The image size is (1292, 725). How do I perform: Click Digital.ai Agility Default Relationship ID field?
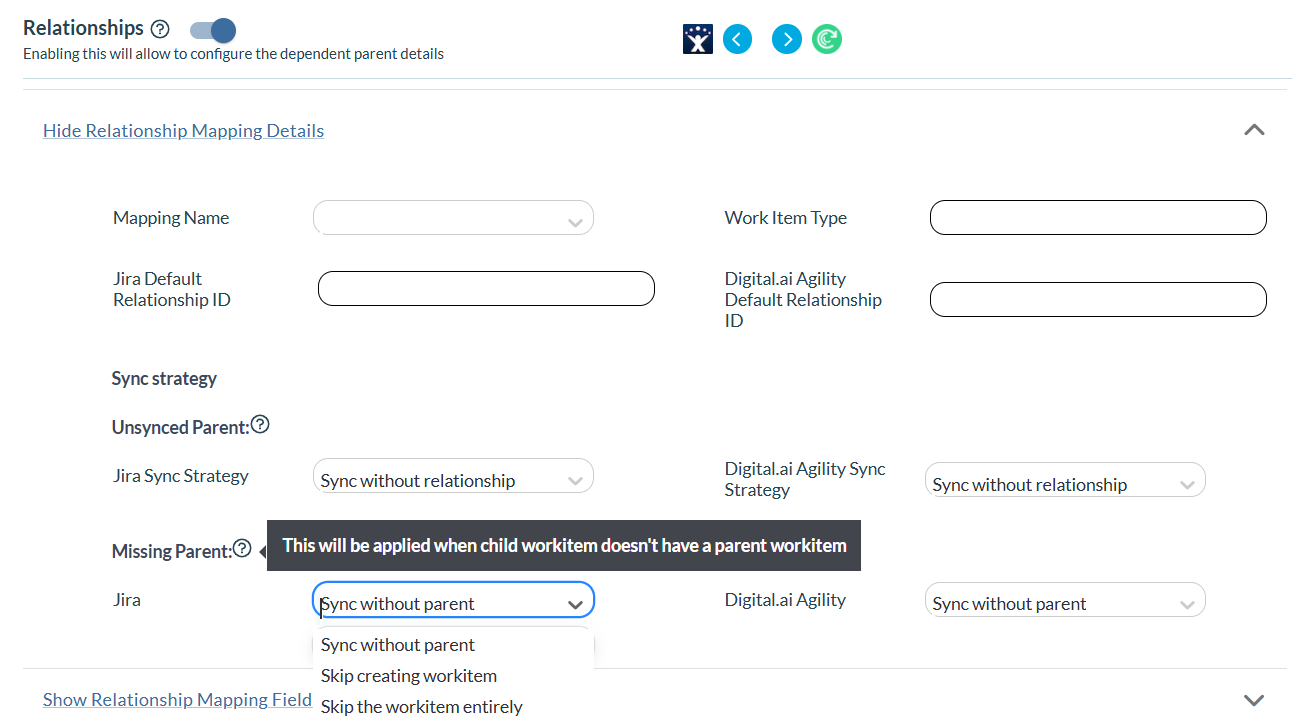(x=1098, y=300)
